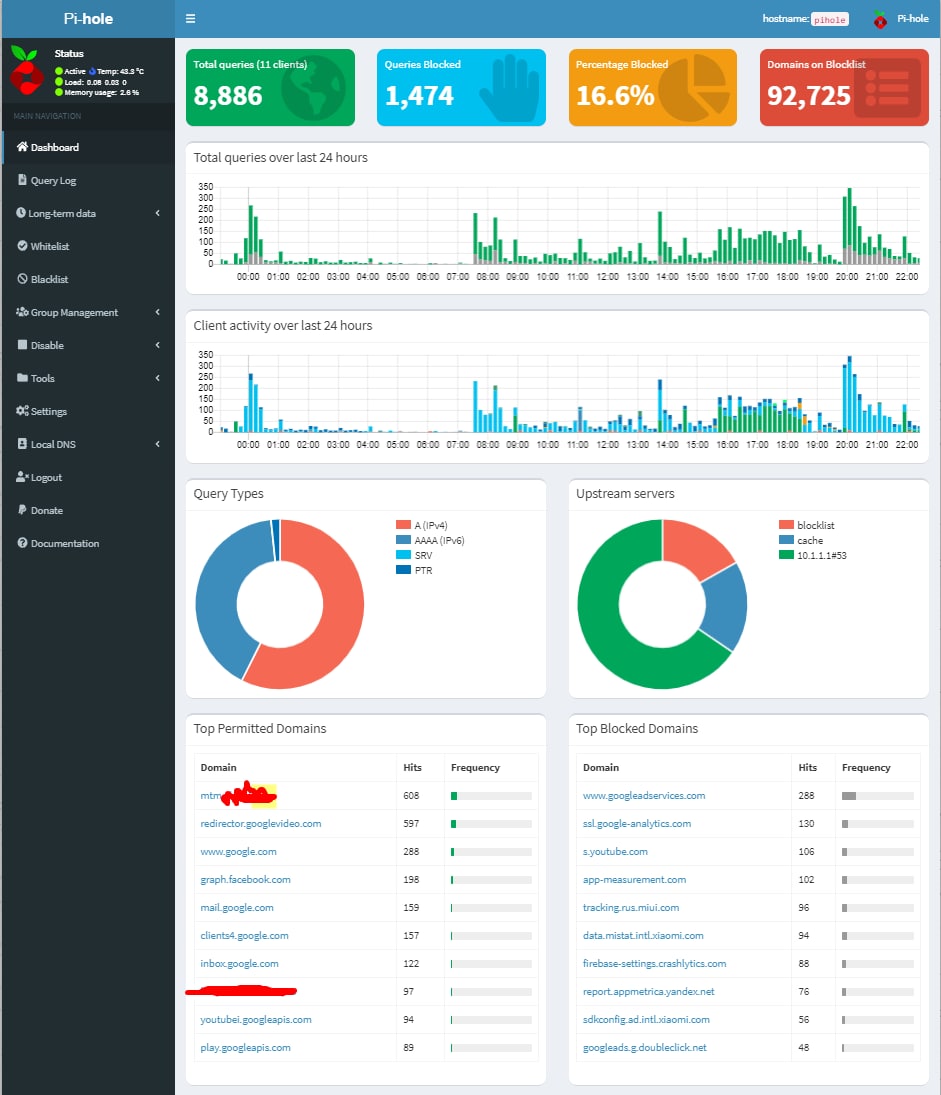Image resolution: width=941 pixels, height=1095 pixels.
Task: Click the Pi-hole logo icon in top-right header
Action: click(880, 19)
